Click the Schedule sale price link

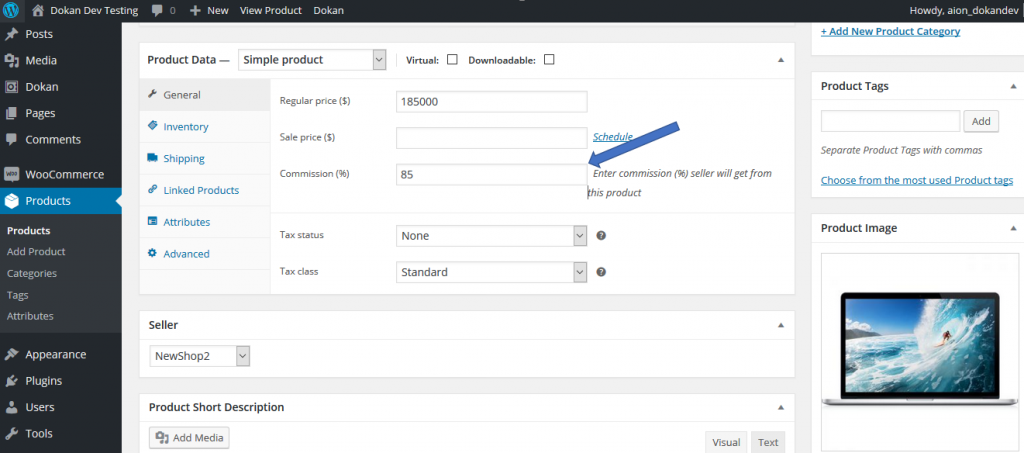pyautogui.click(x=613, y=136)
